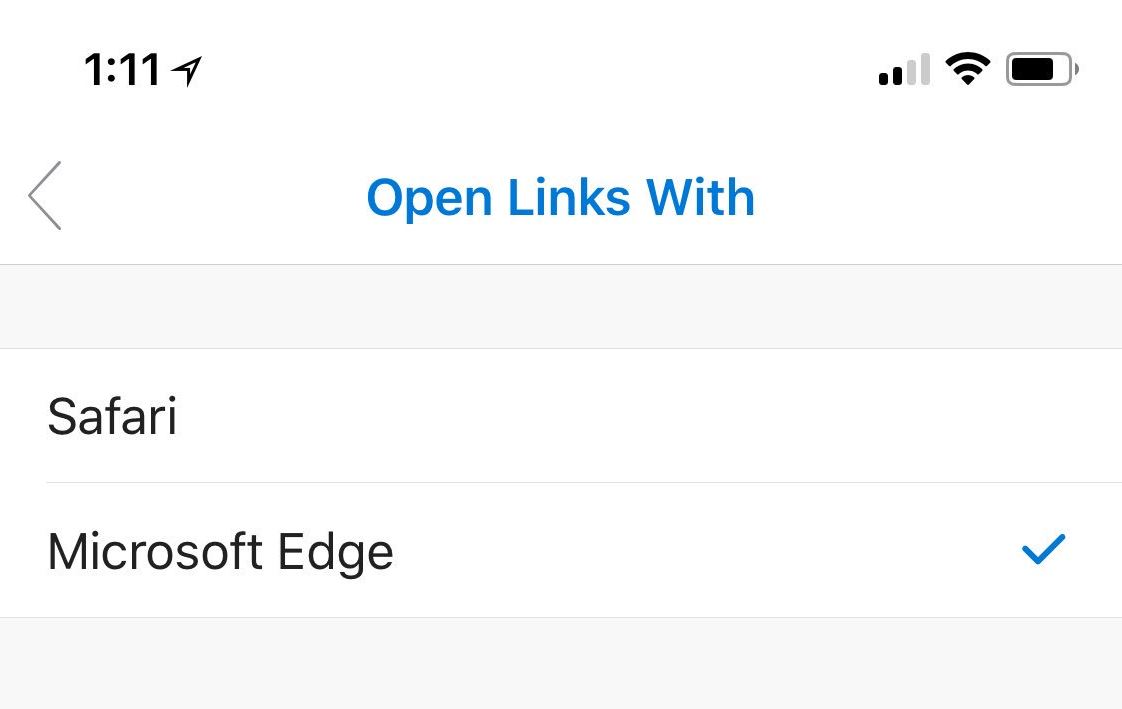
Task: Click empty checkmark space in Safari row
Action: pyautogui.click(x=1043, y=416)
